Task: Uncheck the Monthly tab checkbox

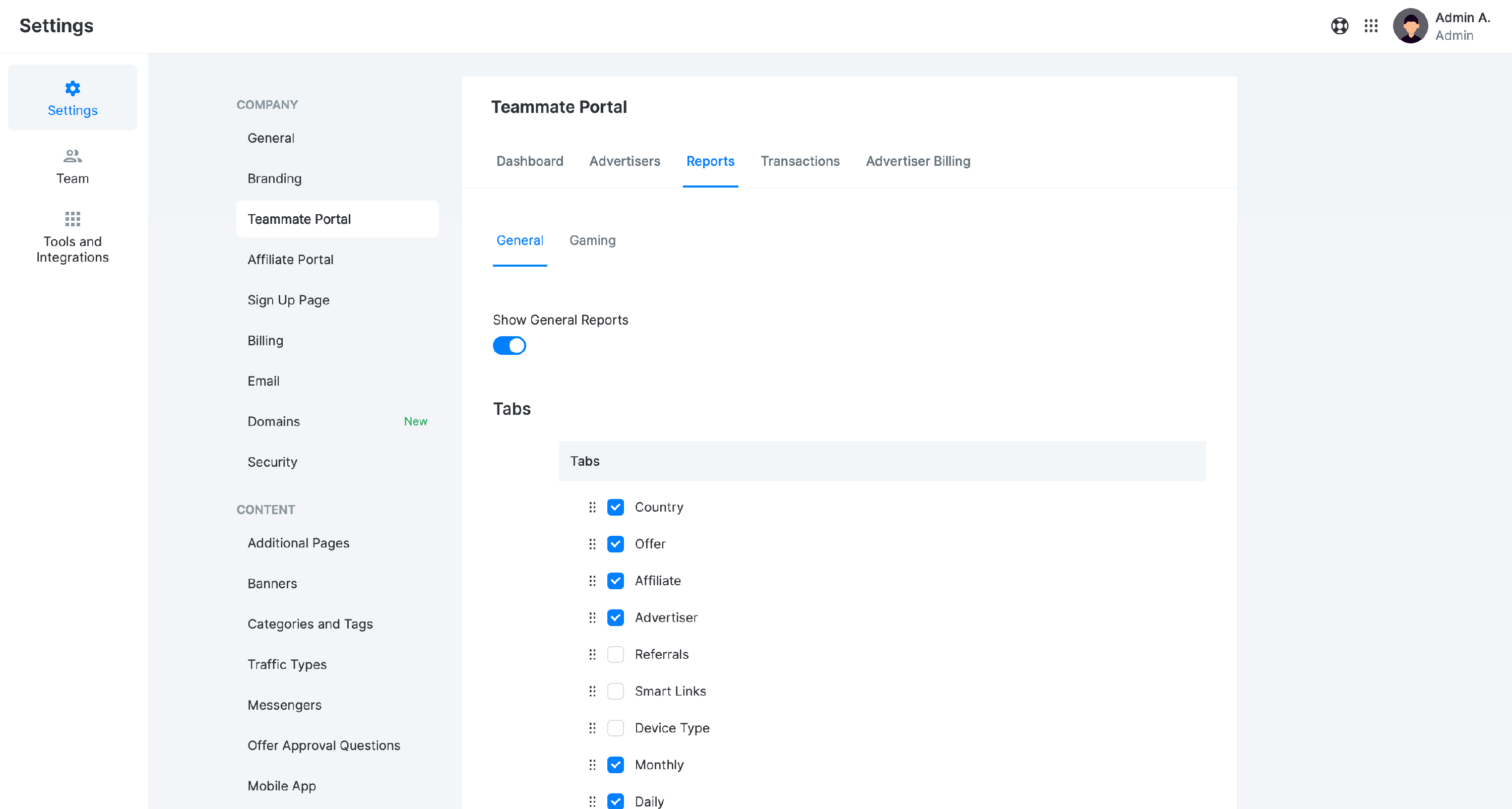Action: coord(616,765)
